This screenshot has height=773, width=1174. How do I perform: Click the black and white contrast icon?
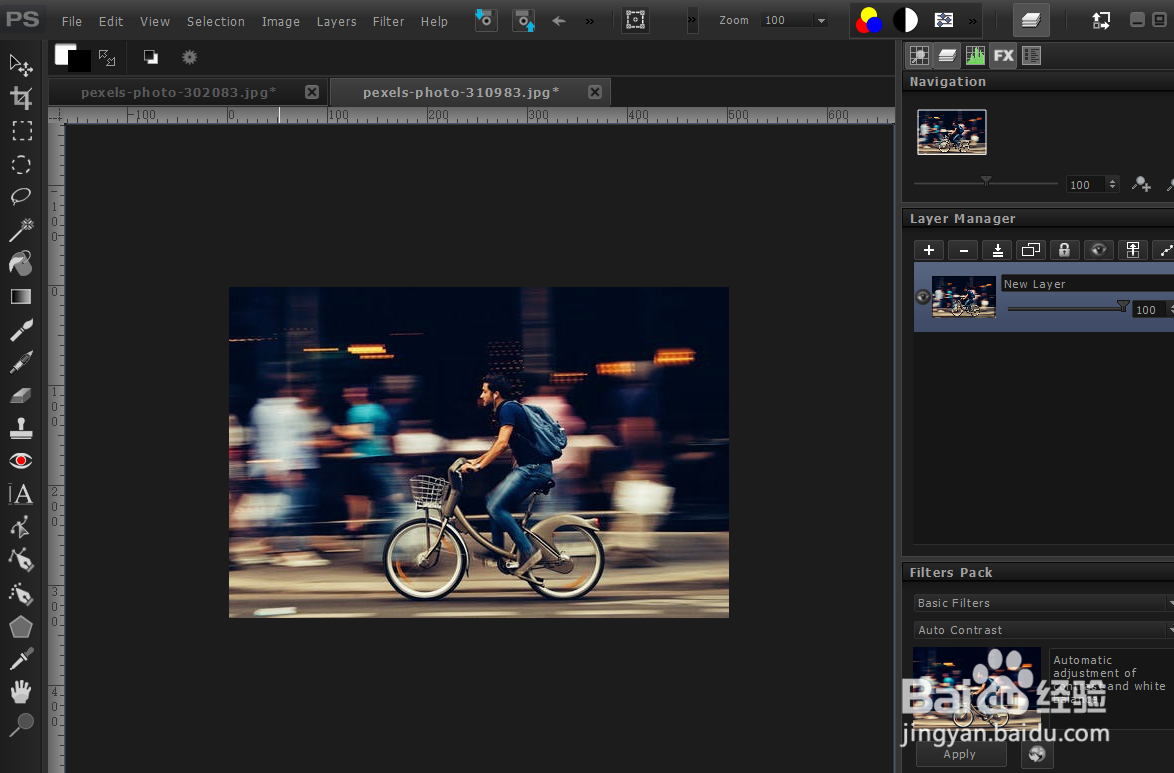point(905,20)
